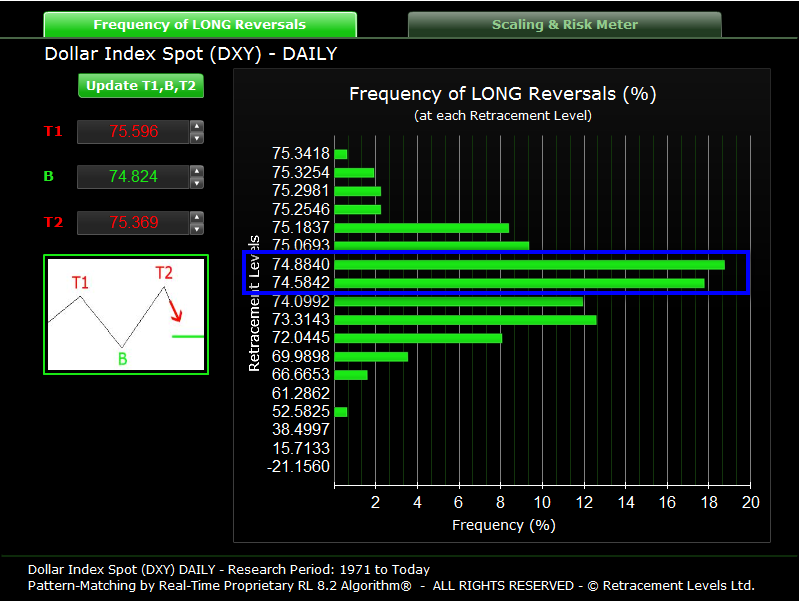Decrease T1 with the down arrow
The height and width of the screenshot is (601, 799).
(197, 138)
